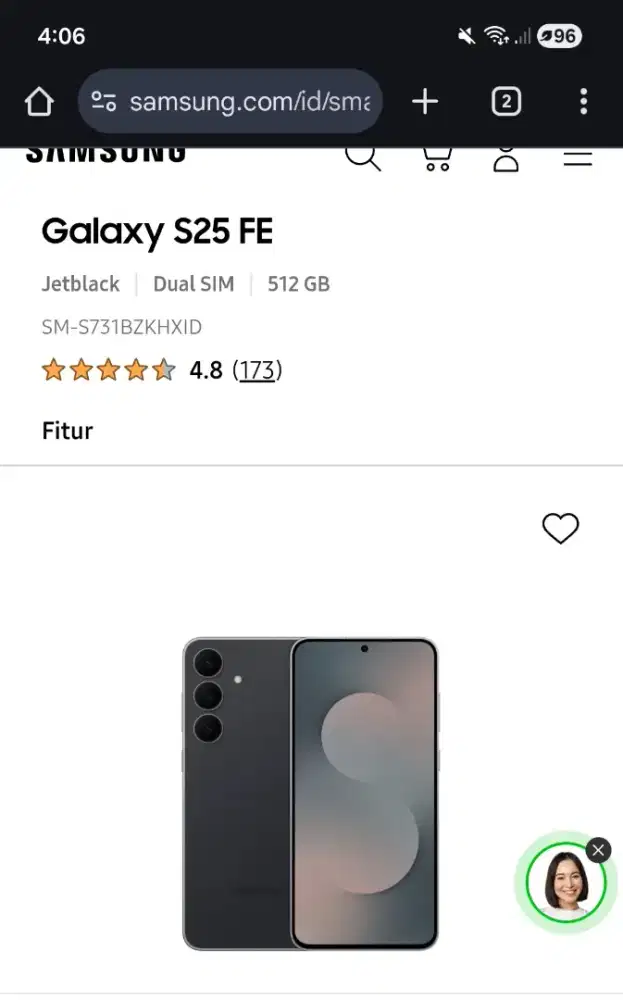Select the Jetblack color option
Image resolution: width=623 pixels, height=1000 pixels.
(80, 284)
